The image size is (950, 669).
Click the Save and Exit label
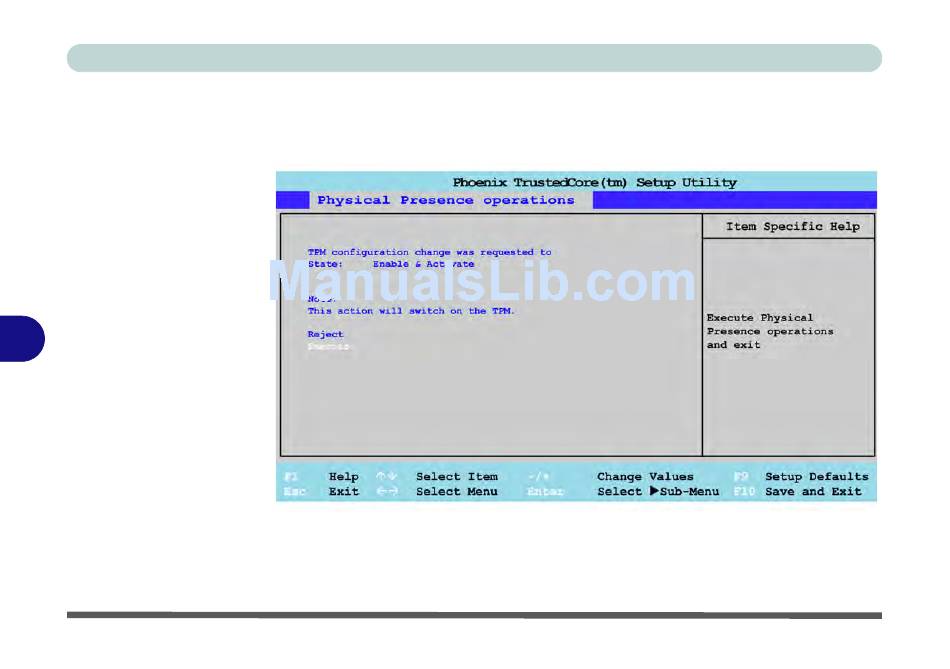[813, 491]
